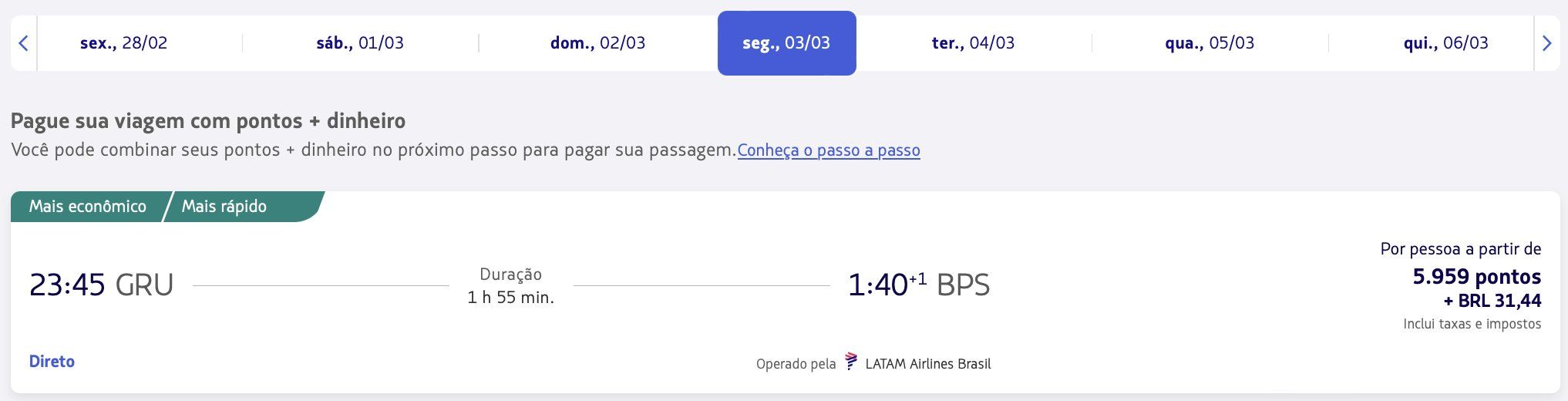Pick the qui., 06/03 date tab
1568x401 pixels.
(1445, 43)
